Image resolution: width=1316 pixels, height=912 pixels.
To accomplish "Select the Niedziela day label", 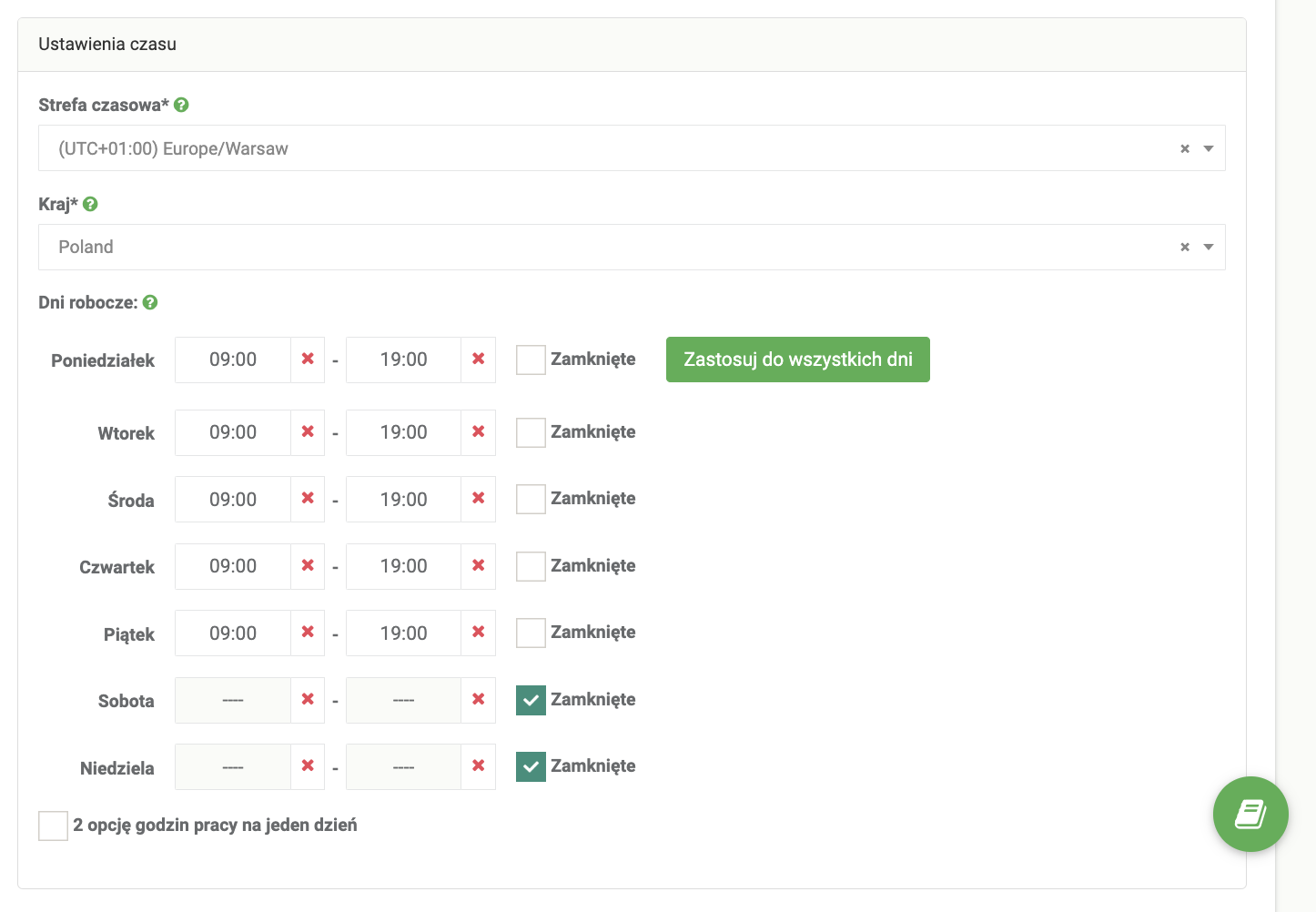I will [x=117, y=768].
